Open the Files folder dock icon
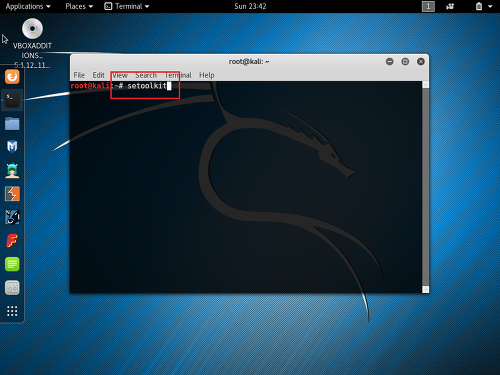The image size is (500, 375). click(12, 123)
